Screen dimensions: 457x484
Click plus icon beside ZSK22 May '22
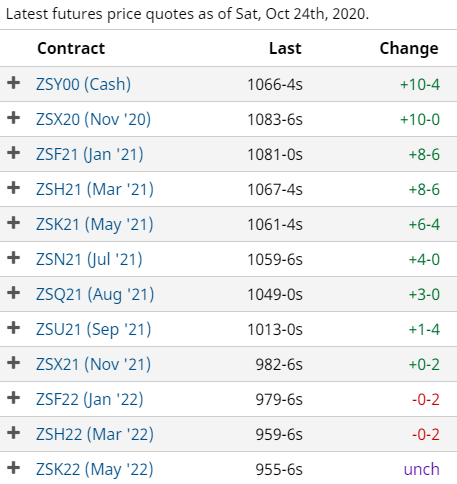(x=13, y=468)
